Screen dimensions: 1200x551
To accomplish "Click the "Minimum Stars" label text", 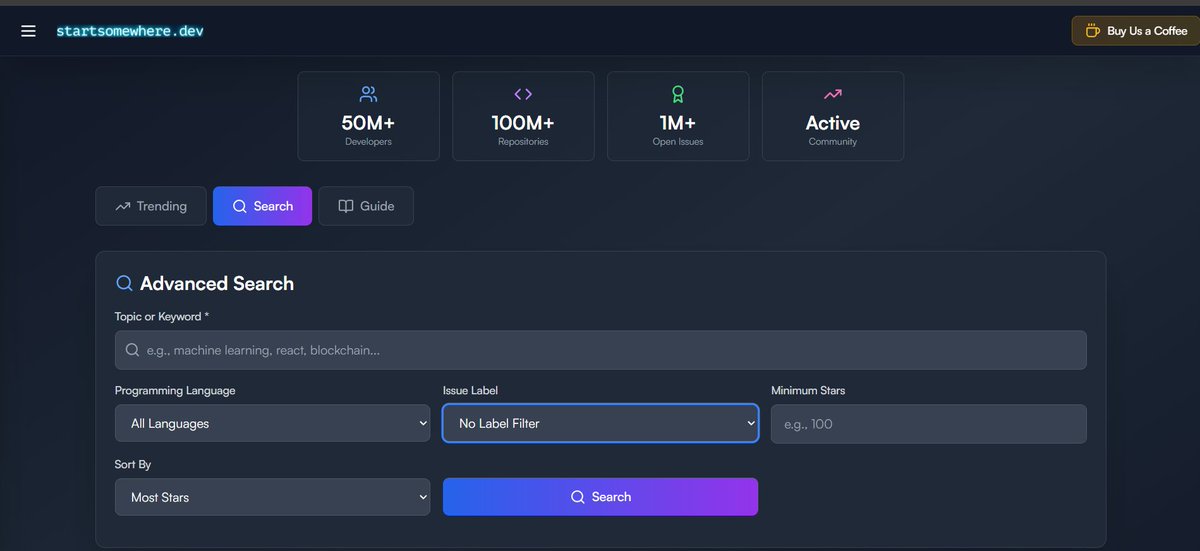I will pyautogui.click(x=808, y=390).
